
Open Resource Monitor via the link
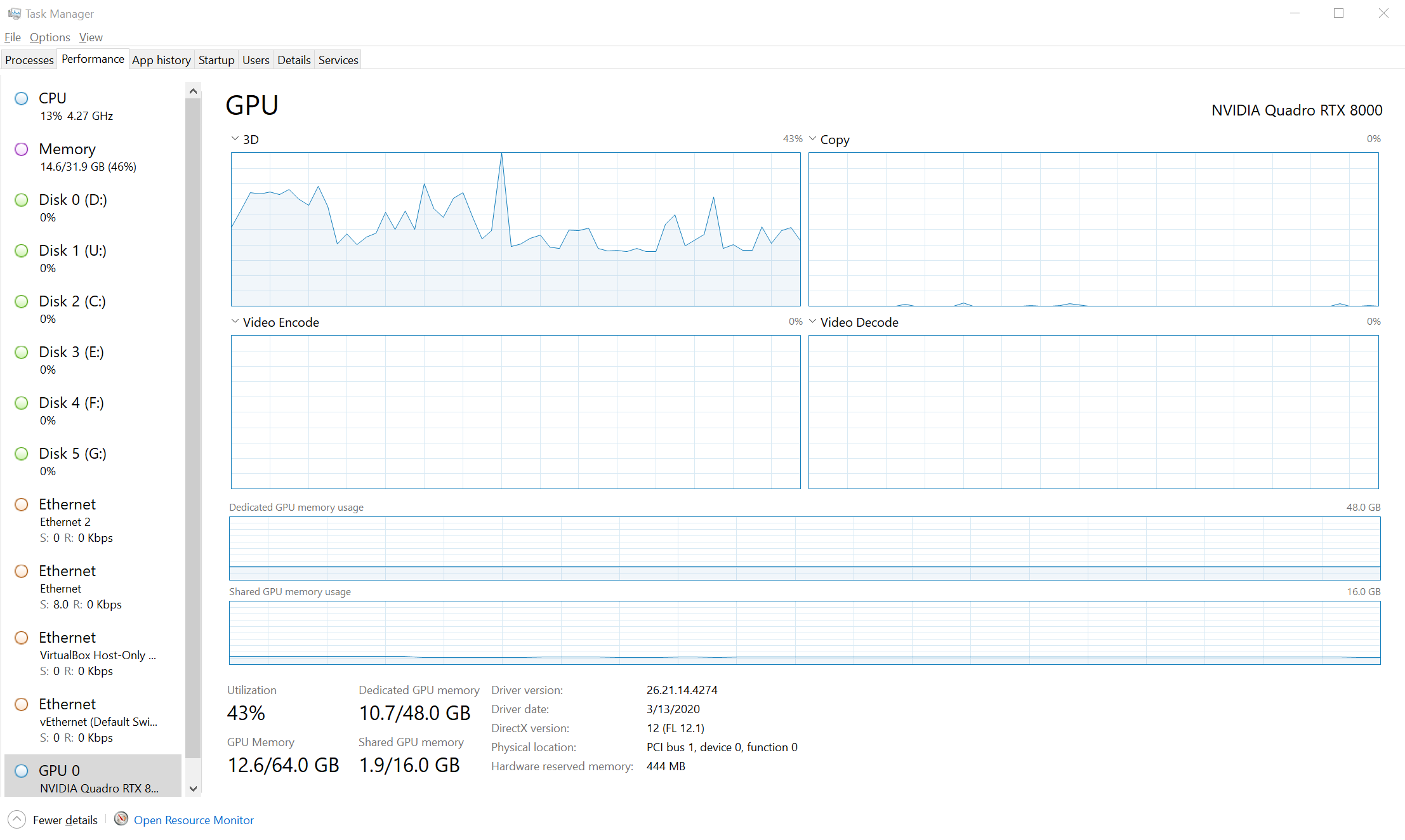pyautogui.click(x=193, y=820)
